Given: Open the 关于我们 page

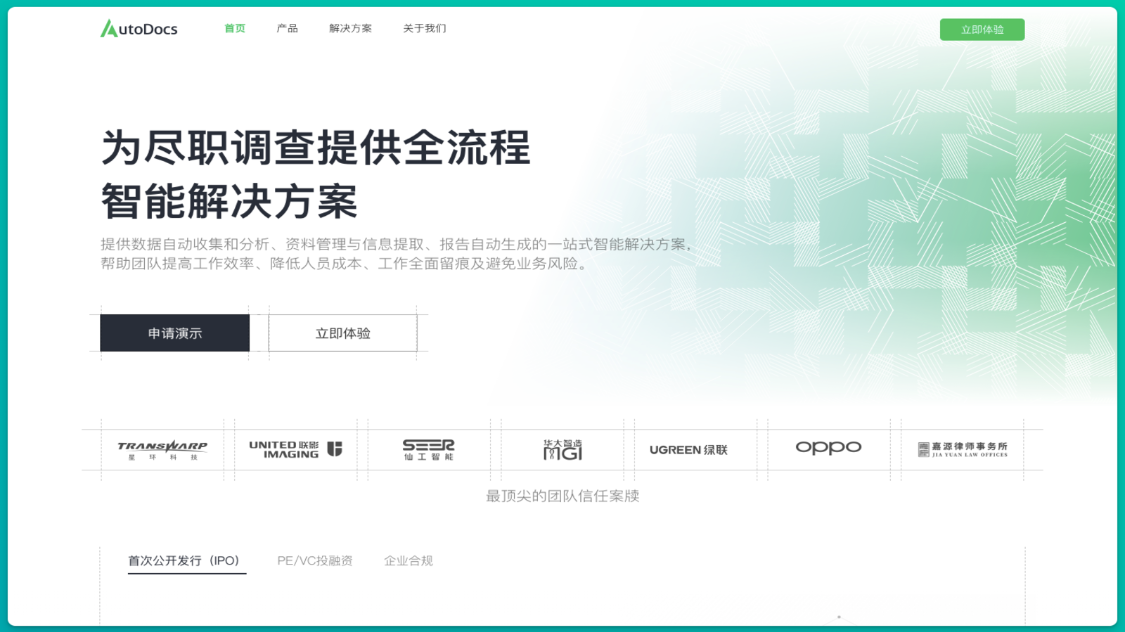Looking at the screenshot, I should (424, 29).
